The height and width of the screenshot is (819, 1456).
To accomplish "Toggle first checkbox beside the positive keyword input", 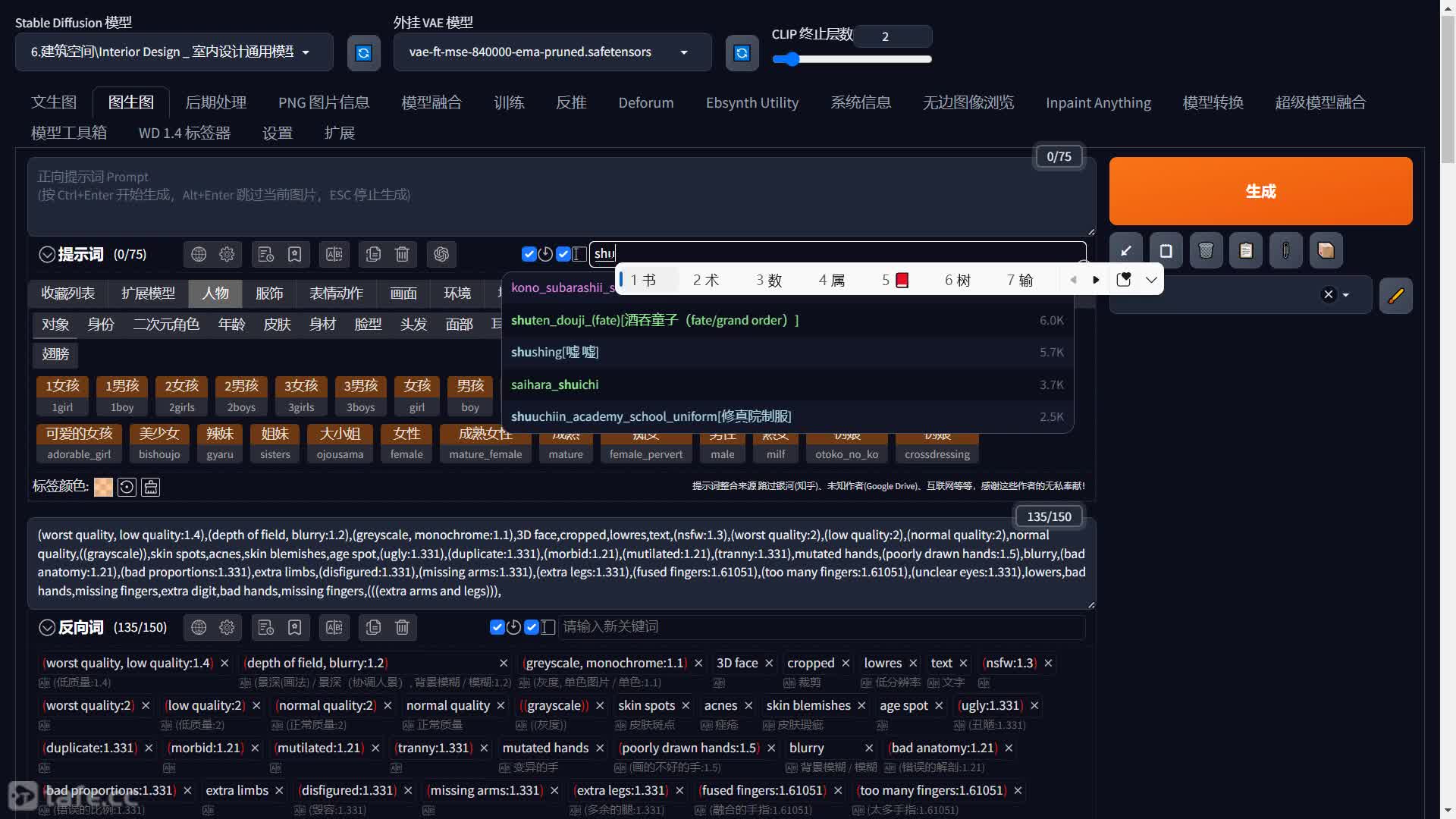I will pyautogui.click(x=529, y=254).
